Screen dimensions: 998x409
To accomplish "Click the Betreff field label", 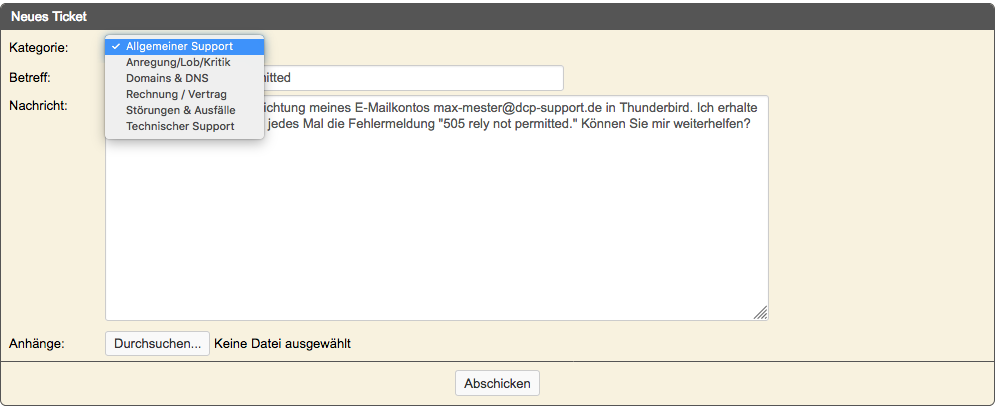I will tap(30, 78).
